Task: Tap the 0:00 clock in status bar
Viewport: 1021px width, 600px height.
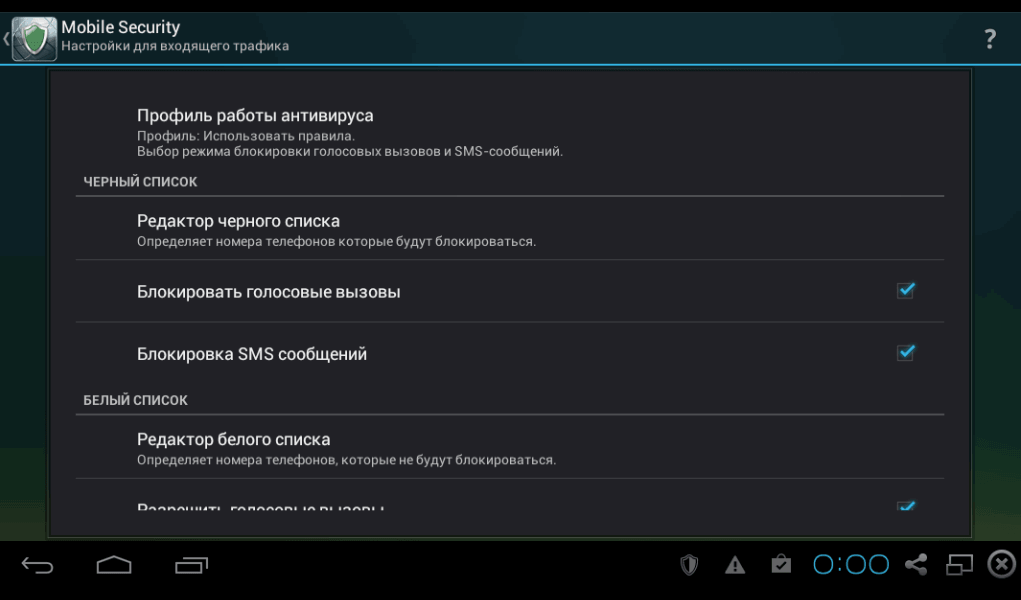Action: tap(850, 564)
